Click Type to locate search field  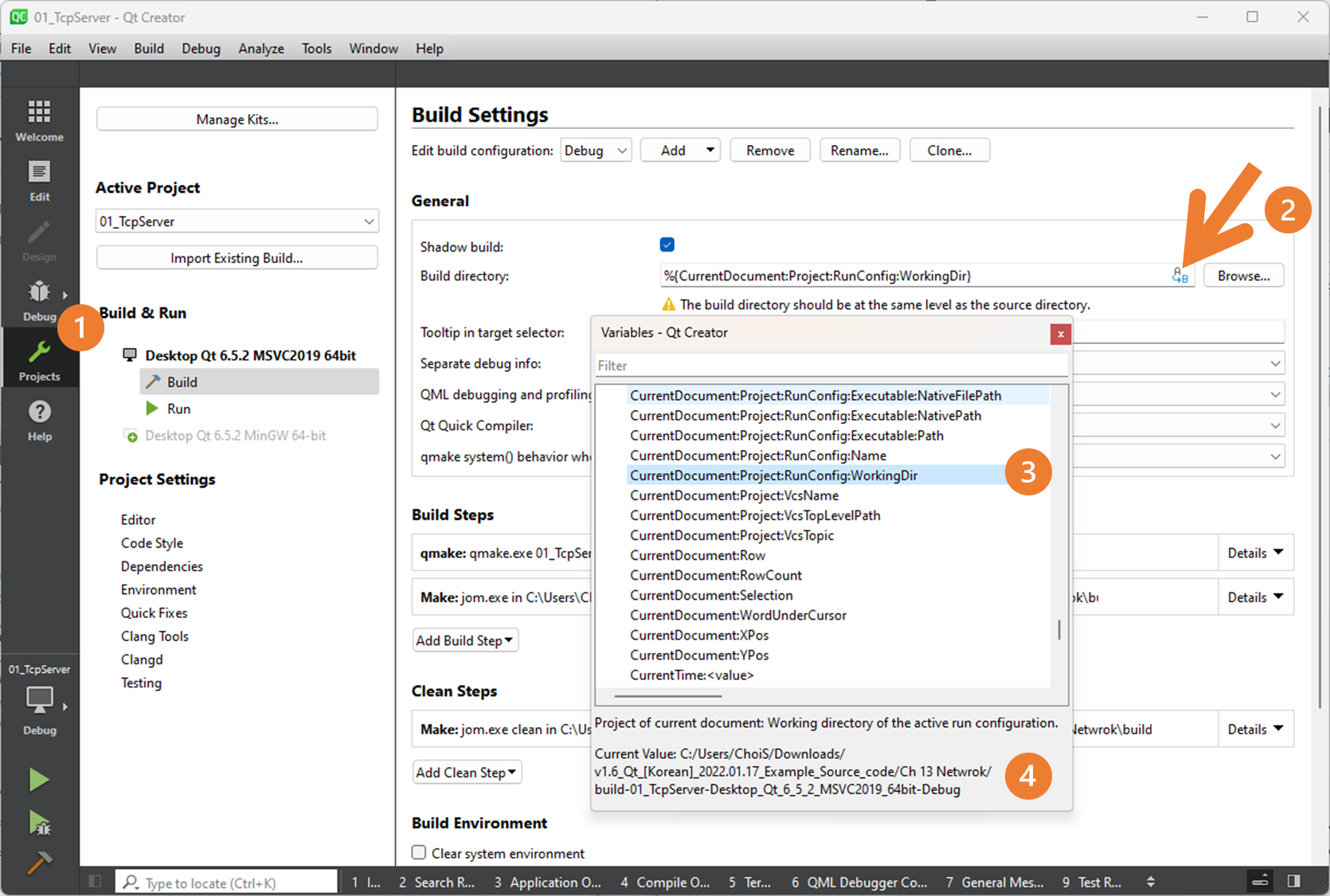[227, 882]
